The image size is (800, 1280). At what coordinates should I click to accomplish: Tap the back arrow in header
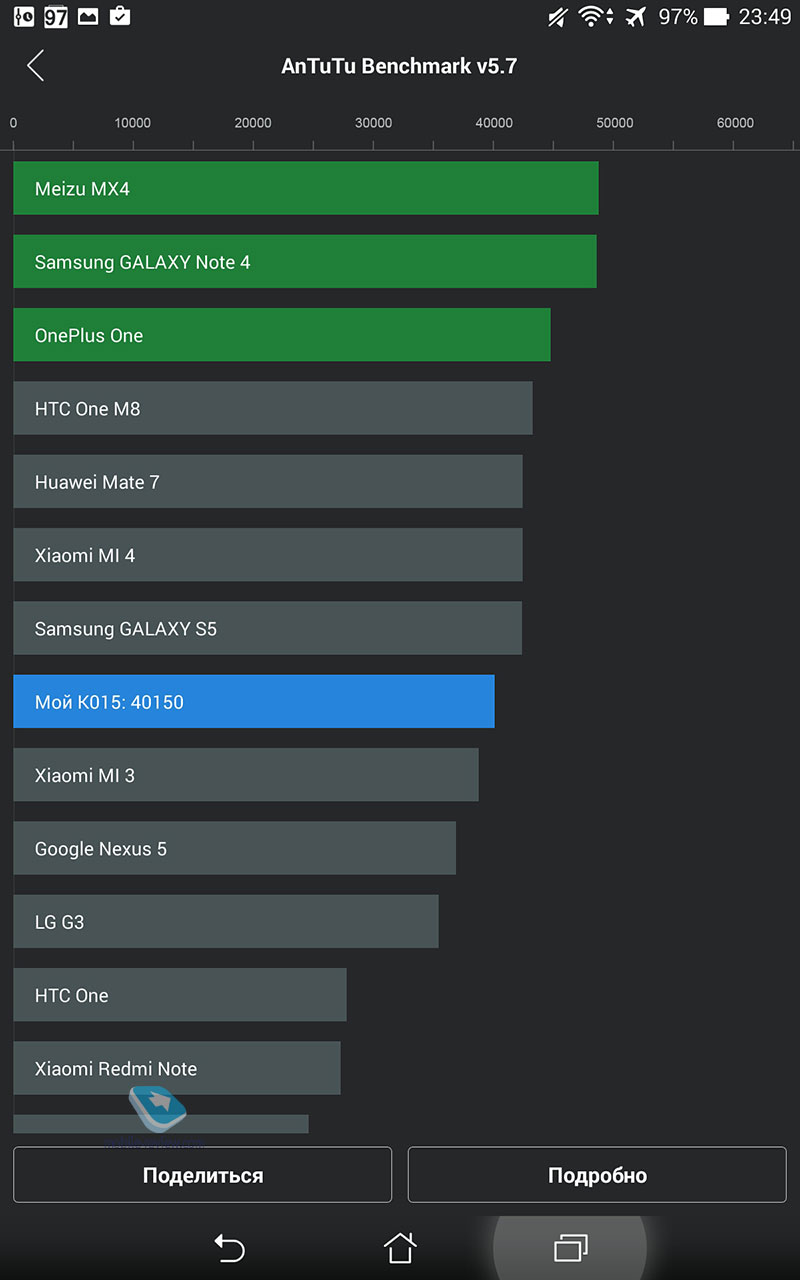pos(36,66)
